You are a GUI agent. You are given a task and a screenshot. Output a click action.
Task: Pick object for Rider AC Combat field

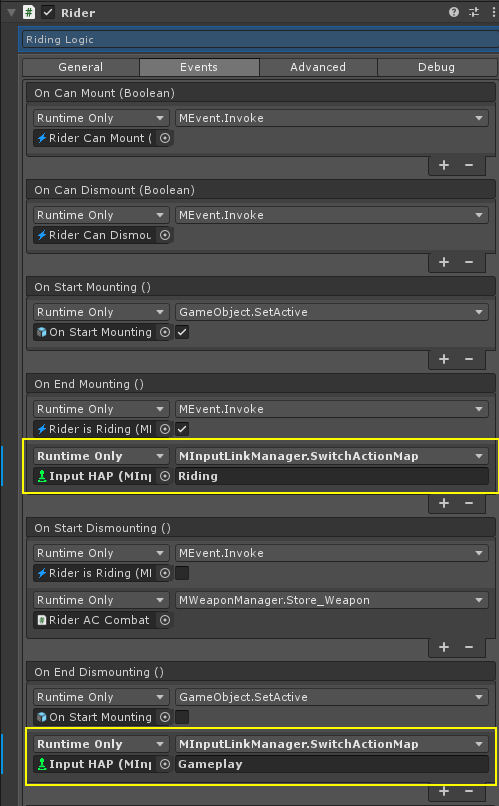[164, 620]
